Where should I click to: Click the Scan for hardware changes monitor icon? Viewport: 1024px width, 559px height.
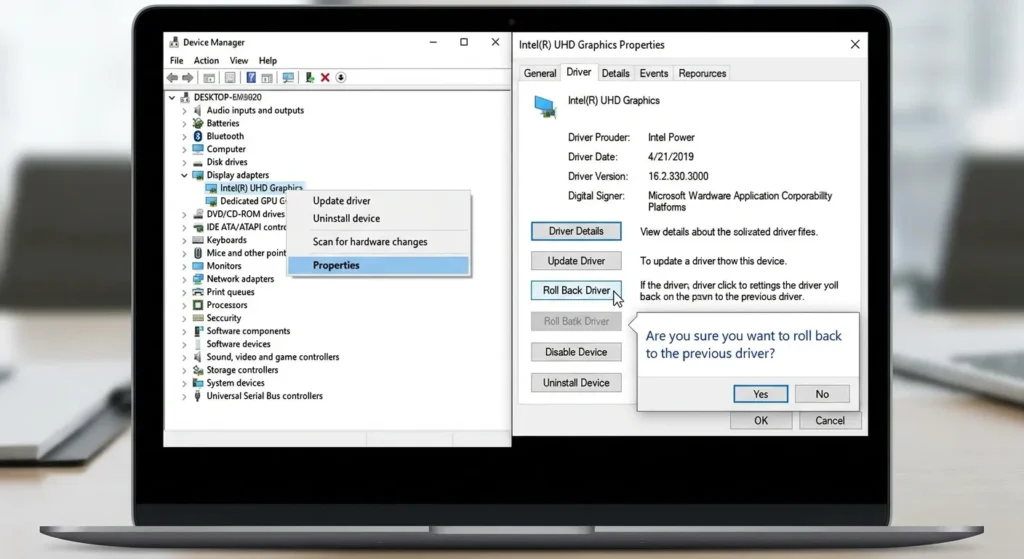pyautogui.click(x=288, y=78)
